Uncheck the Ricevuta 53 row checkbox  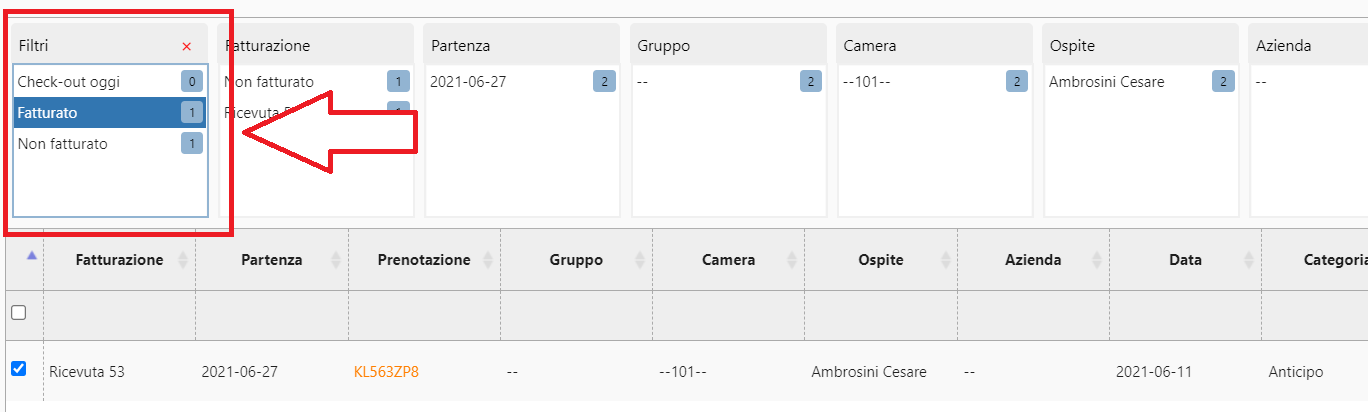18,369
